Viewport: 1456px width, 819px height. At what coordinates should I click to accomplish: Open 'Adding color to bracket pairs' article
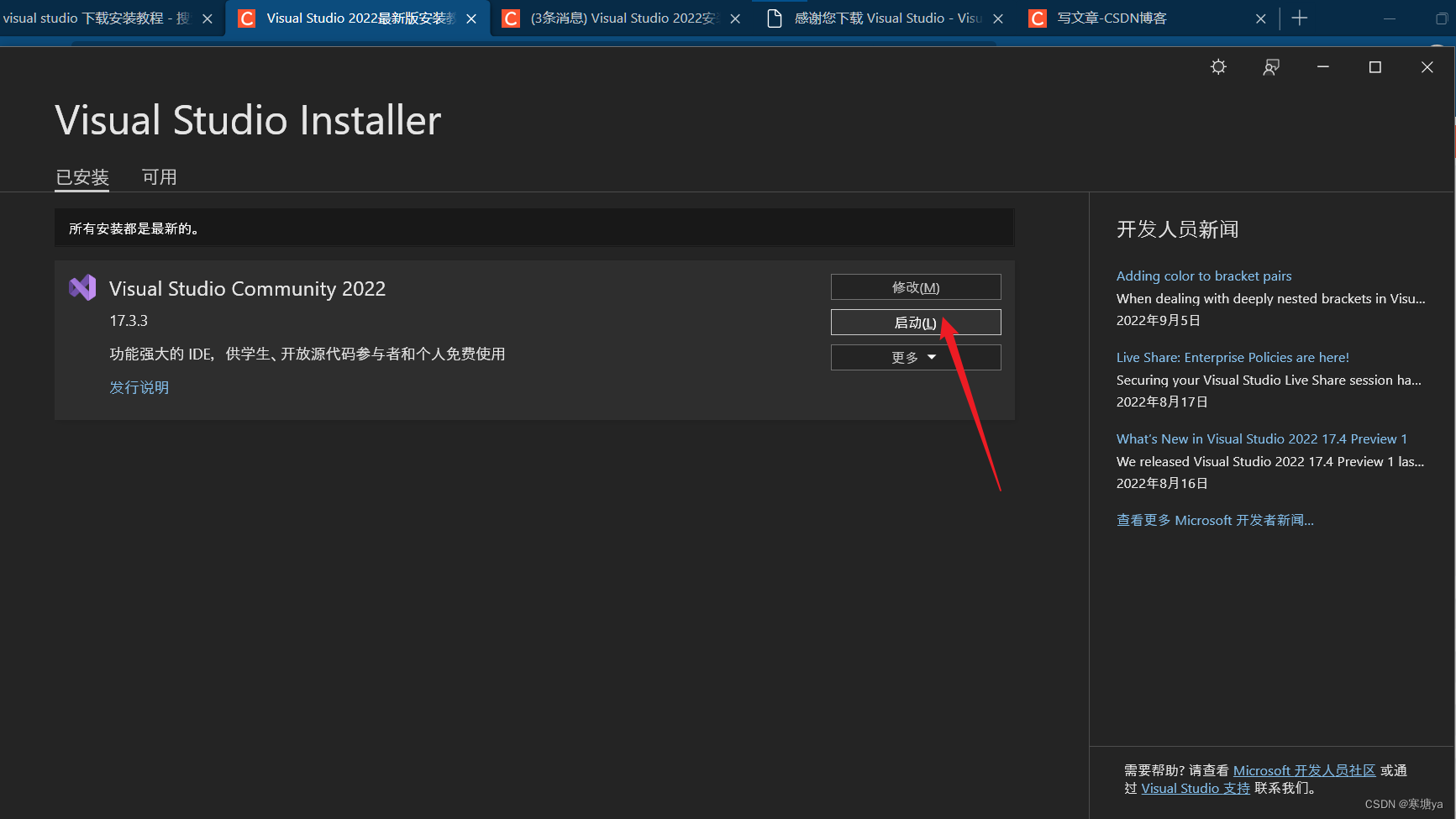coord(1204,276)
